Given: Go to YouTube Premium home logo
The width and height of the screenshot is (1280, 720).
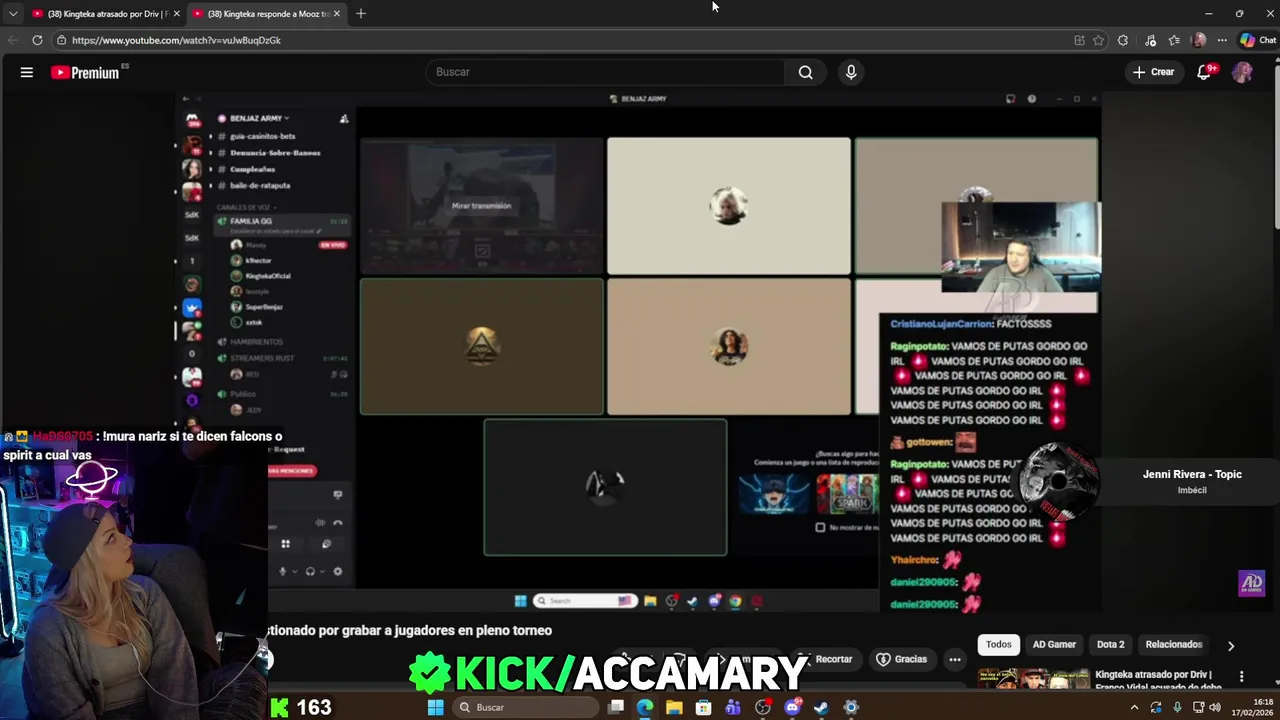Looking at the screenshot, I should click(x=86, y=72).
